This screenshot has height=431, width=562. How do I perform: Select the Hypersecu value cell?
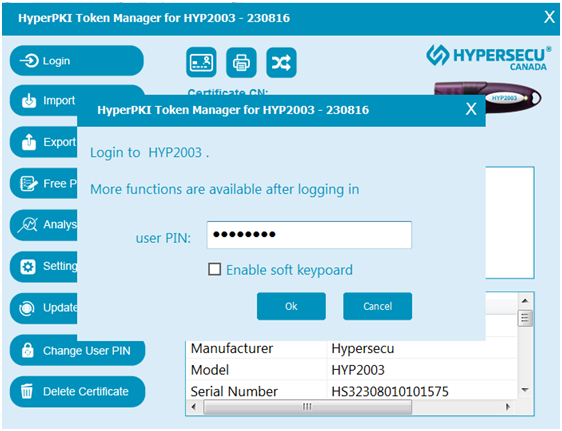pyautogui.click(x=363, y=348)
